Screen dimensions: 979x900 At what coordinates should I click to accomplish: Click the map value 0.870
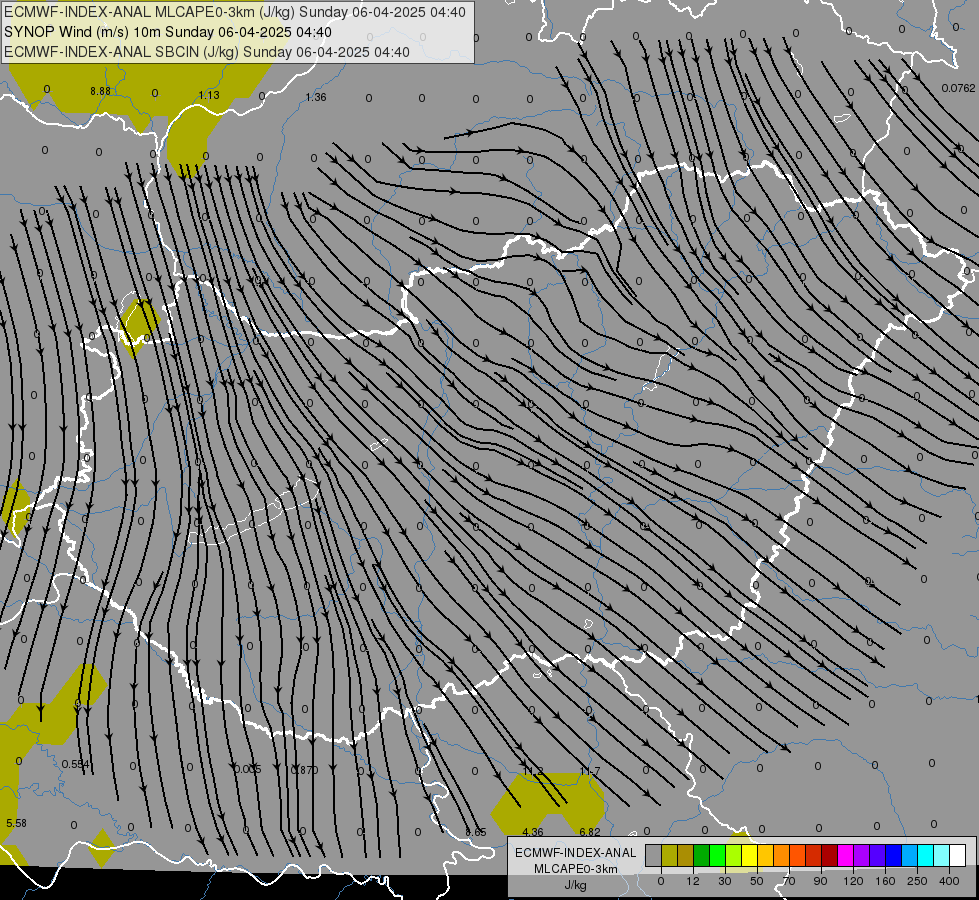click(x=305, y=769)
